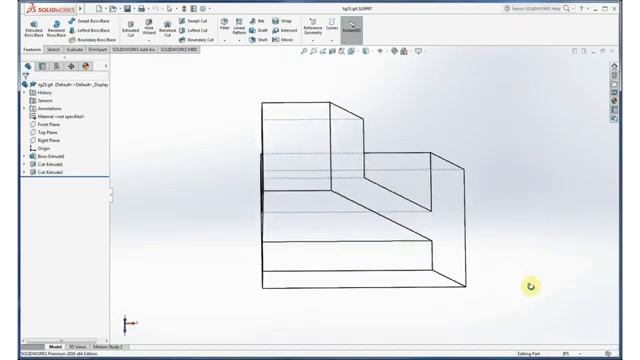
Task: Open dropdown arrow under Fillet
Action: point(224,40)
